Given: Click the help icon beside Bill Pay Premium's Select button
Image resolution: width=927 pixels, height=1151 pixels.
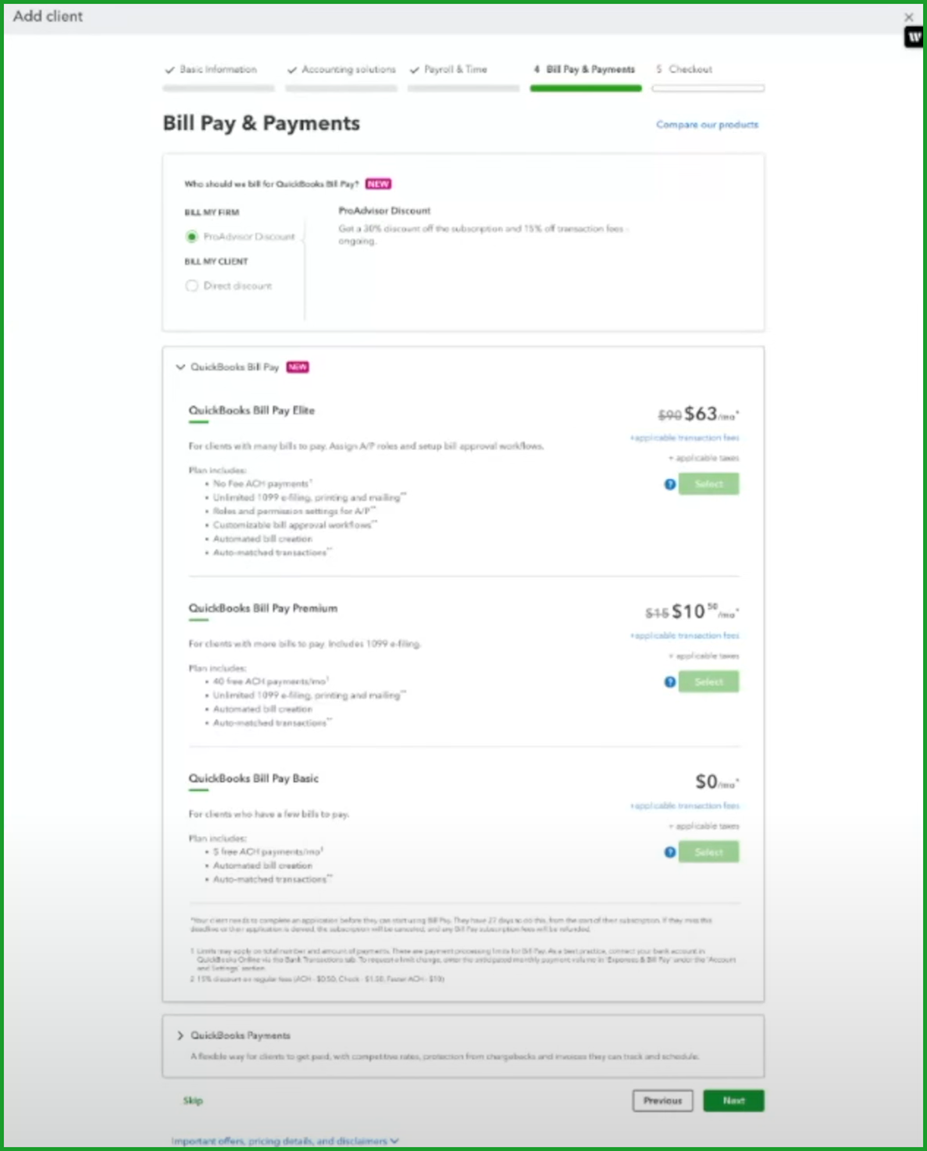Looking at the screenshot, I should click(669, 682).
